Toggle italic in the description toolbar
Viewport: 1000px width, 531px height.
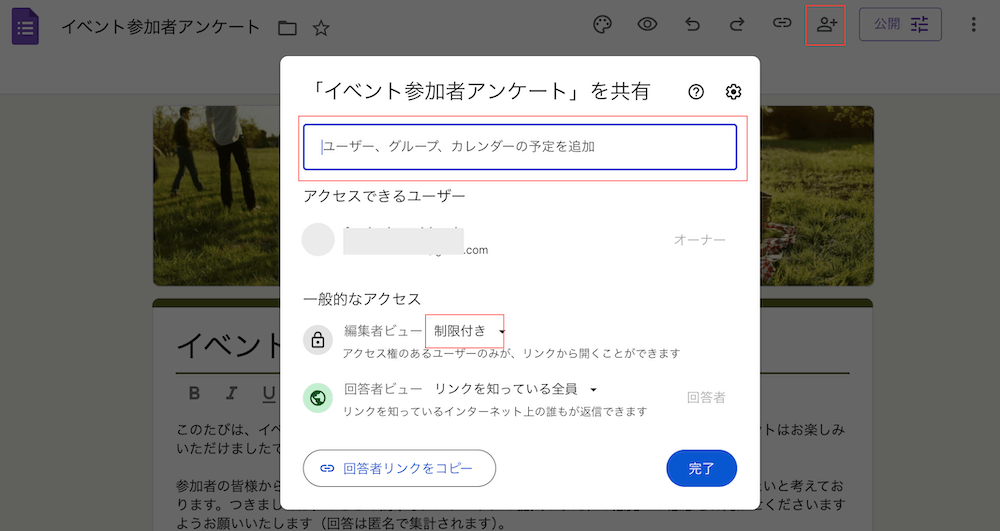click(x=232, y=393)
